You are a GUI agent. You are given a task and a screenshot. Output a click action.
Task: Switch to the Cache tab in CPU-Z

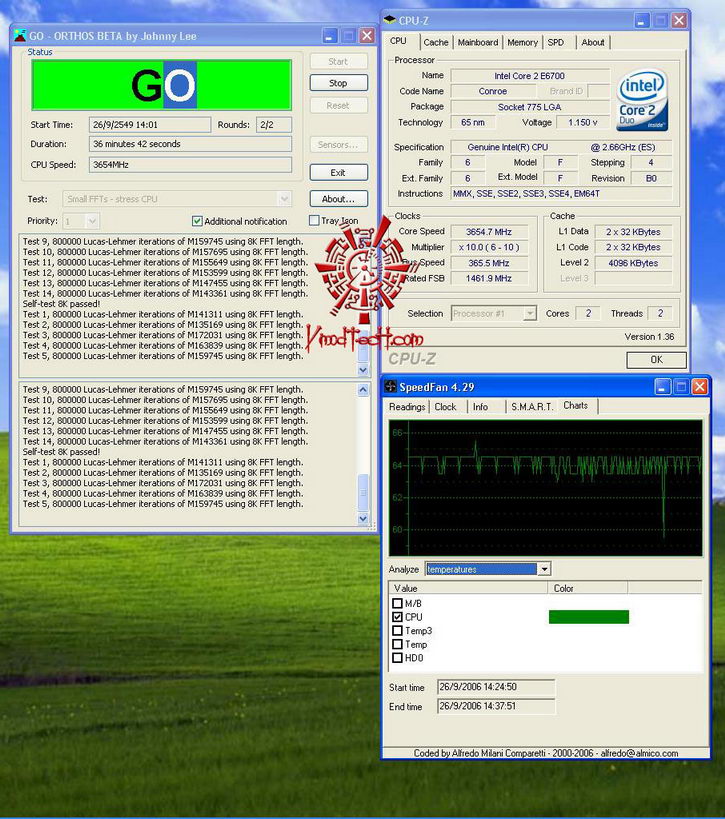(x=436, y=42)
